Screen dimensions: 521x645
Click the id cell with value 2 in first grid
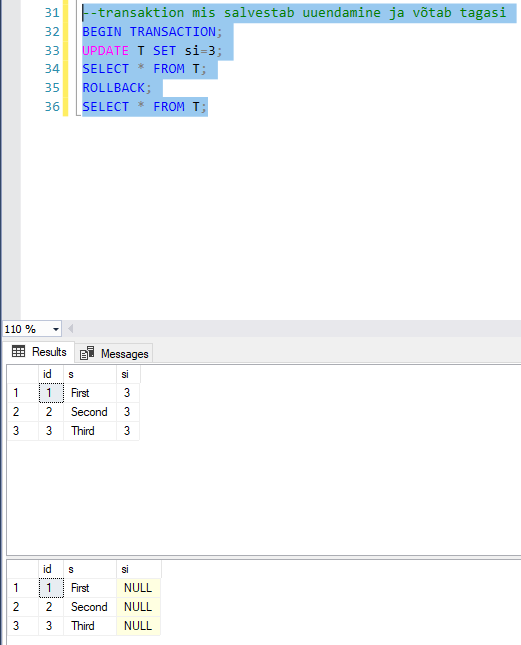coord(51,412)
